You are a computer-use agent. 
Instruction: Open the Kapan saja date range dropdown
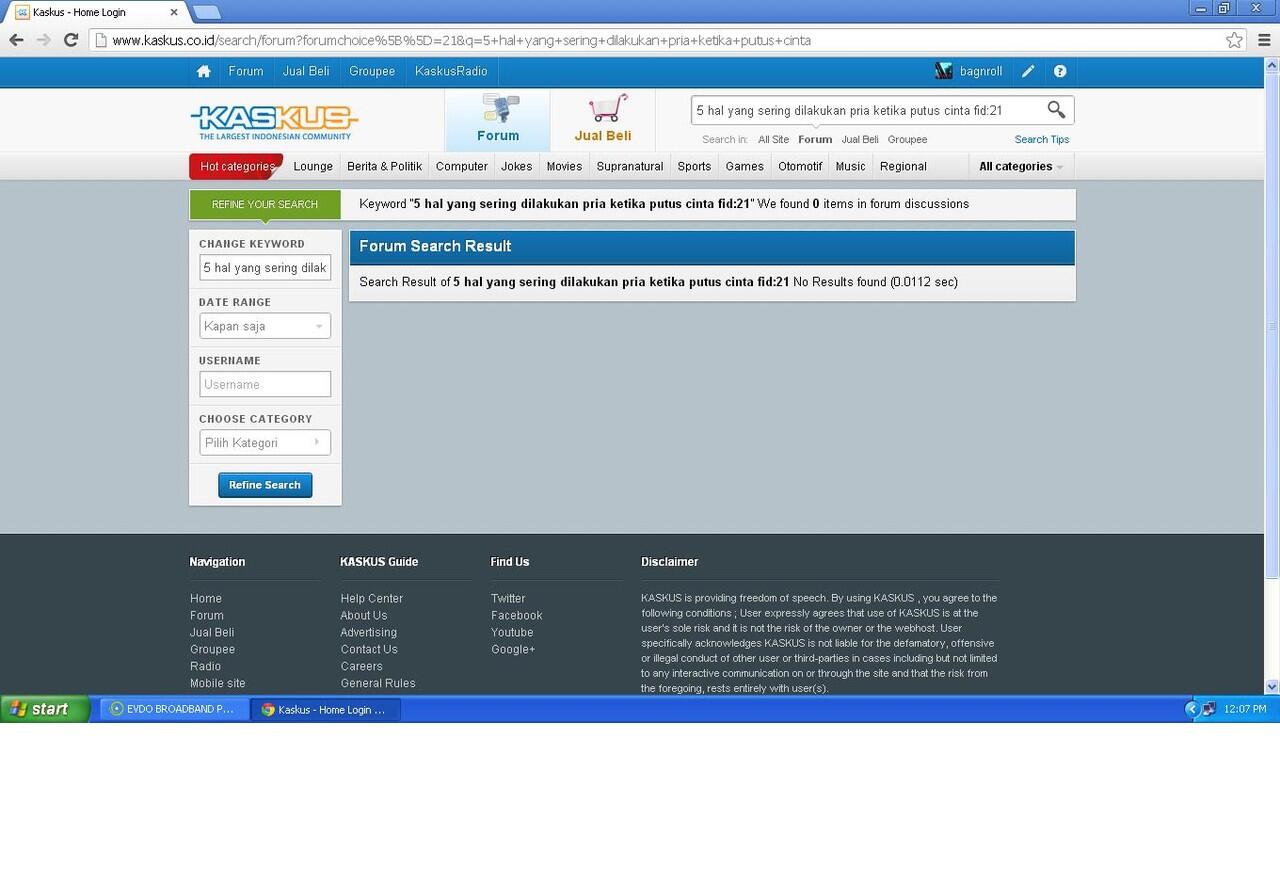point(265,326)
